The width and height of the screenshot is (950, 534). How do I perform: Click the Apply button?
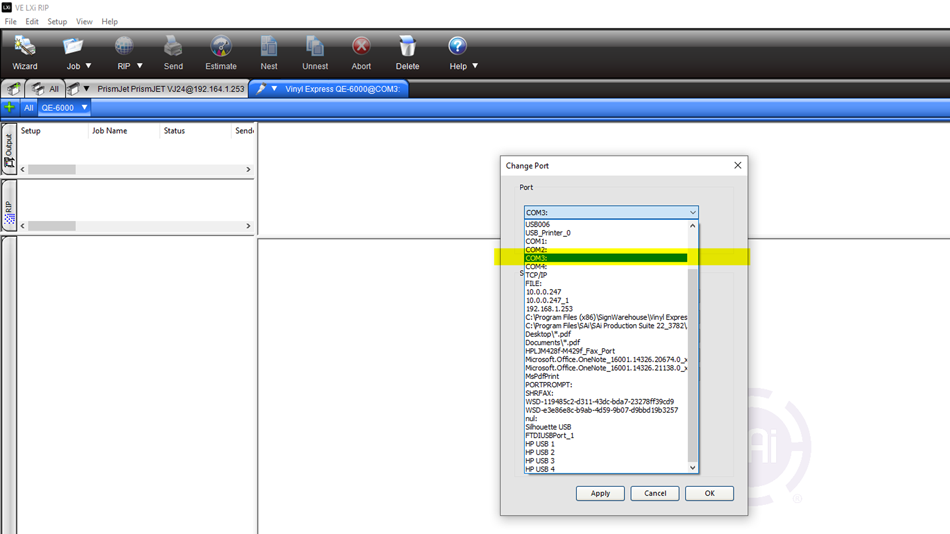[600, 493]
